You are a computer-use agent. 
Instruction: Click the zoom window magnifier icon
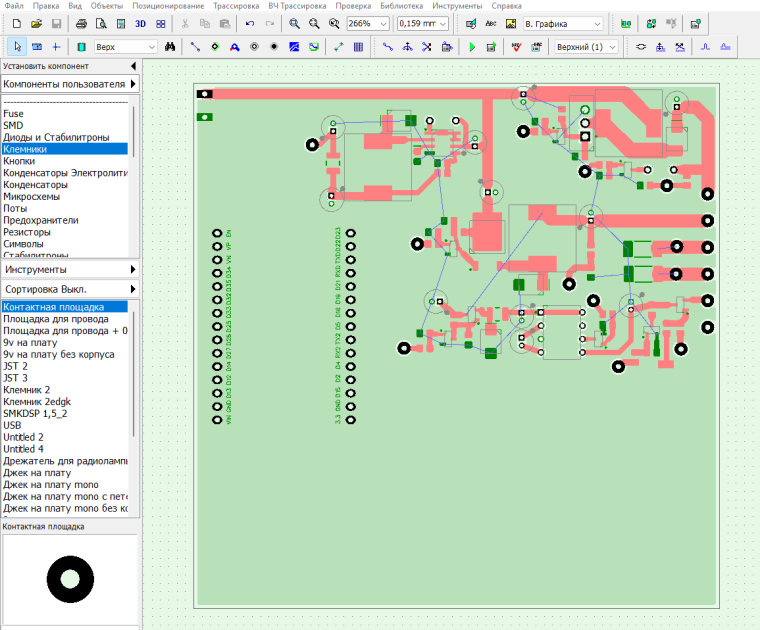point(334,23)
